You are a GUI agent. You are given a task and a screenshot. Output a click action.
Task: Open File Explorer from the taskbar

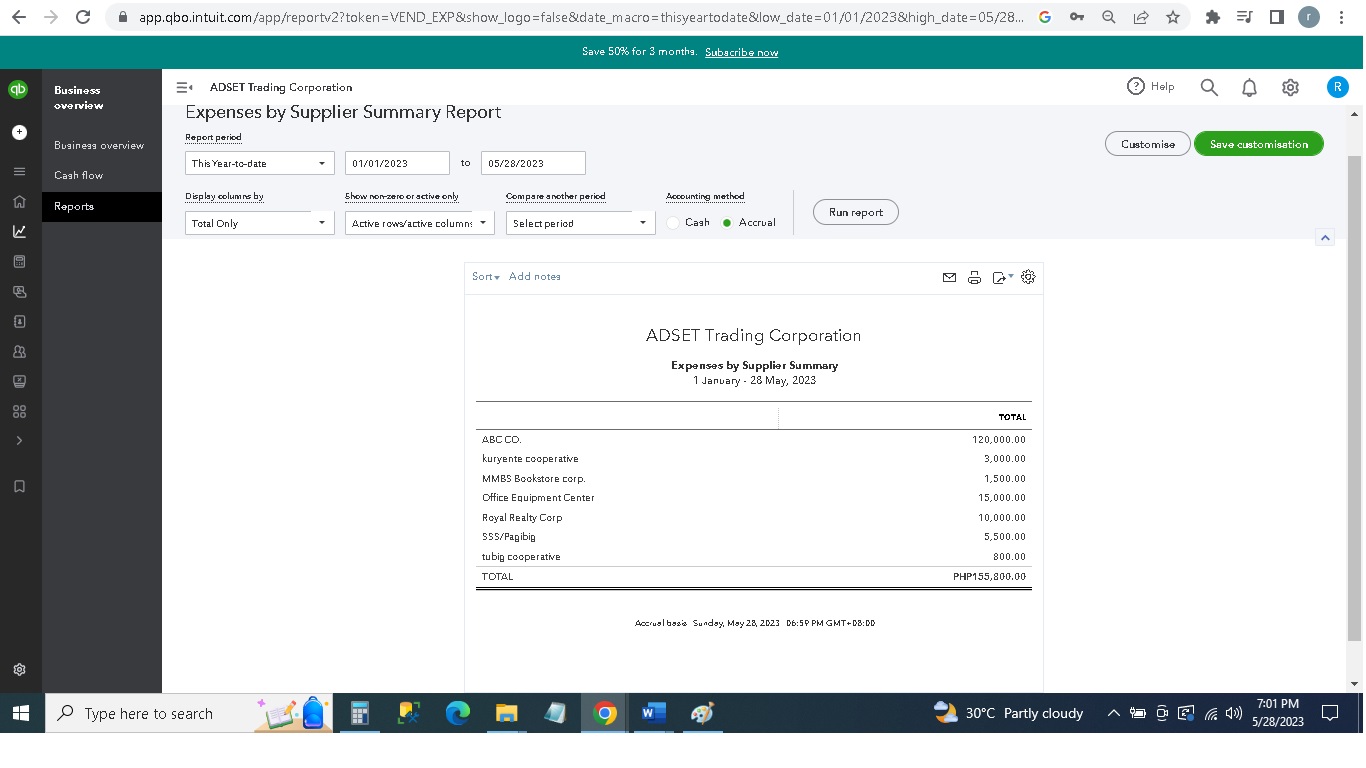[507, 713]
